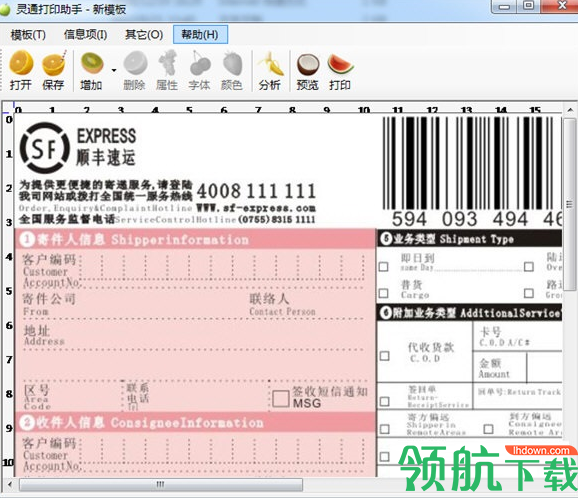Click the 字体 (Font) cherry icon

pyautogui.click(x=199, y=63)
